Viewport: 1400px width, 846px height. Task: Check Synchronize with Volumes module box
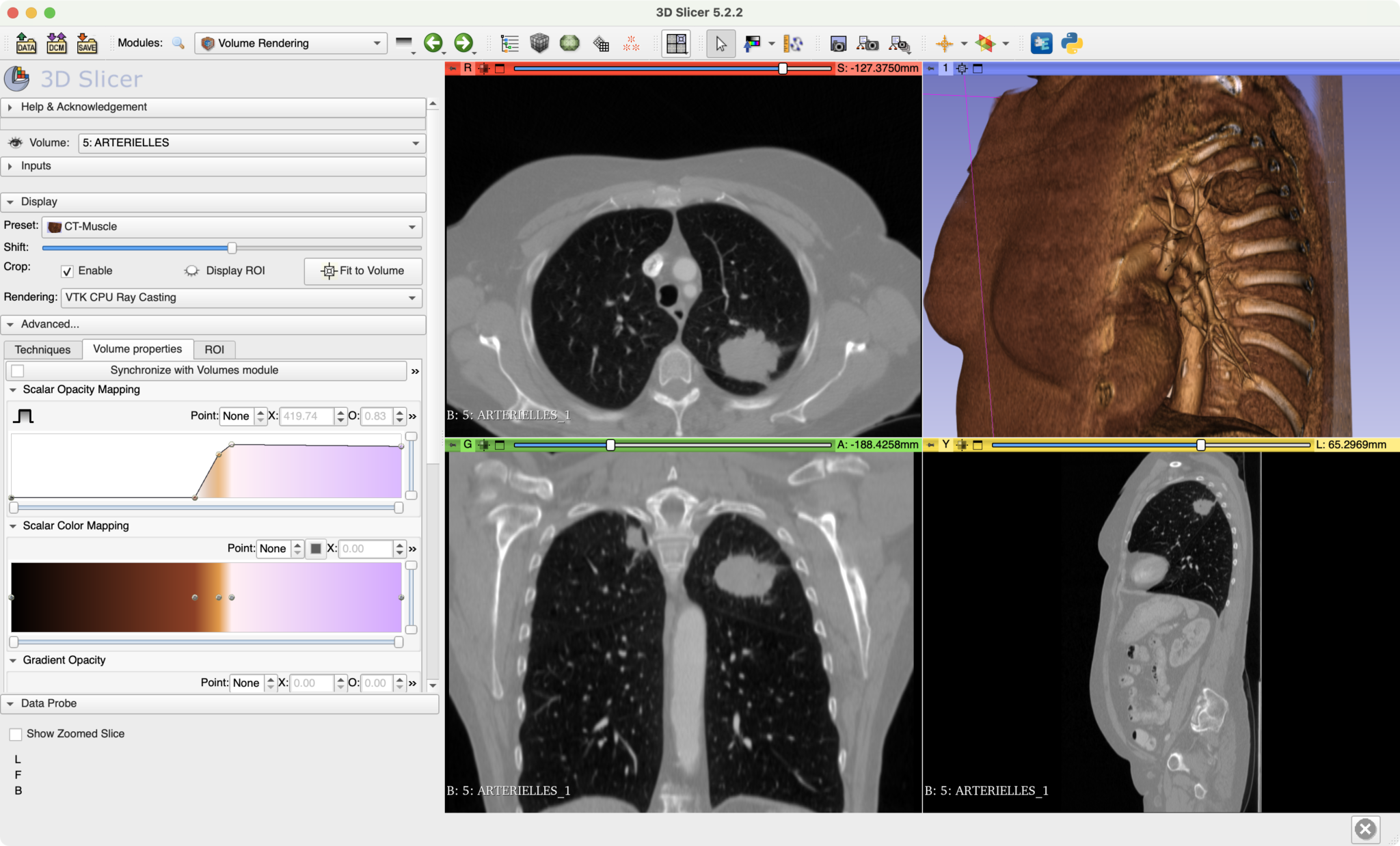click(x=18, y=370)
